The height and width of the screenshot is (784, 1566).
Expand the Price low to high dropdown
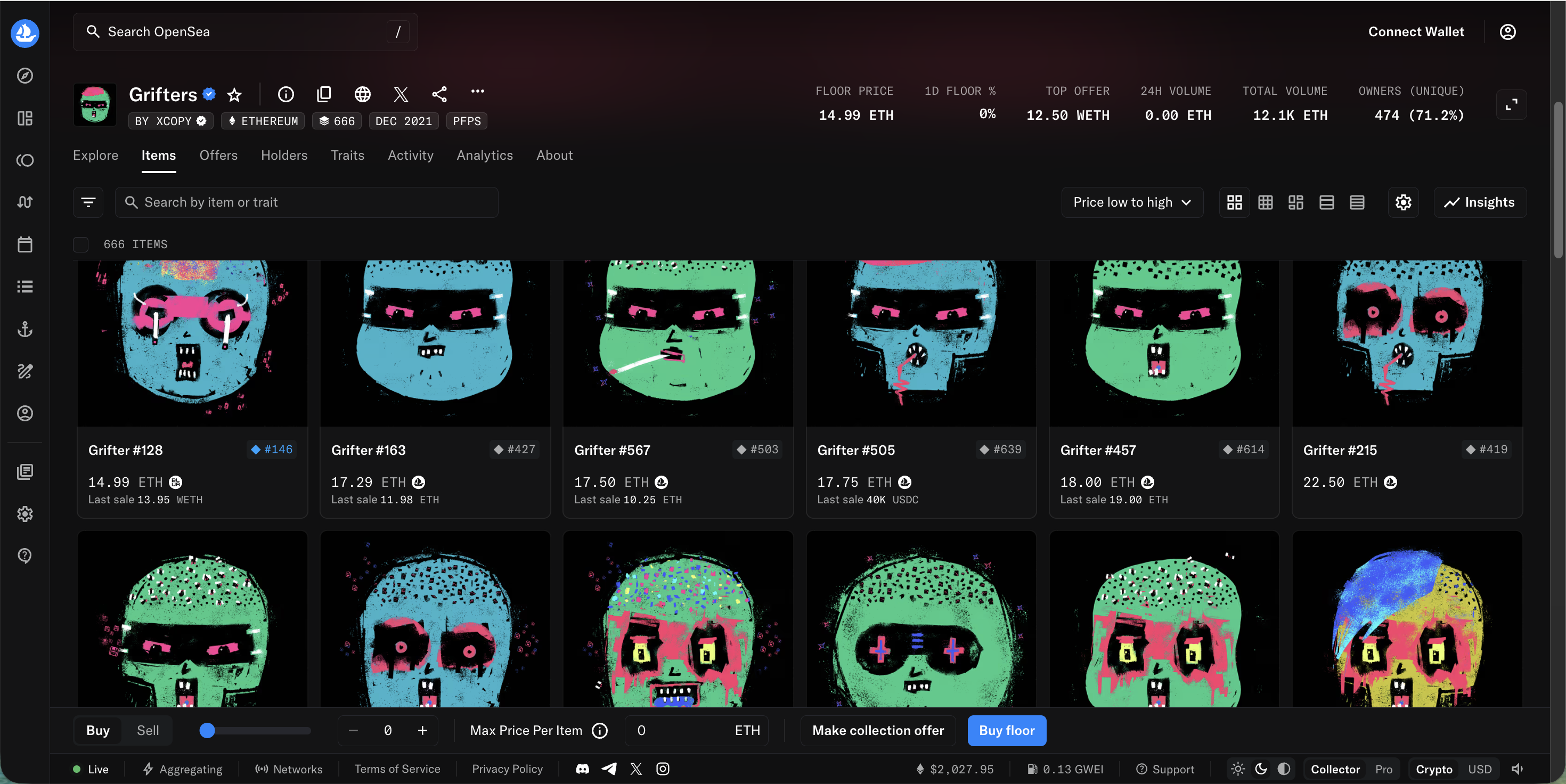point(1131,202)
